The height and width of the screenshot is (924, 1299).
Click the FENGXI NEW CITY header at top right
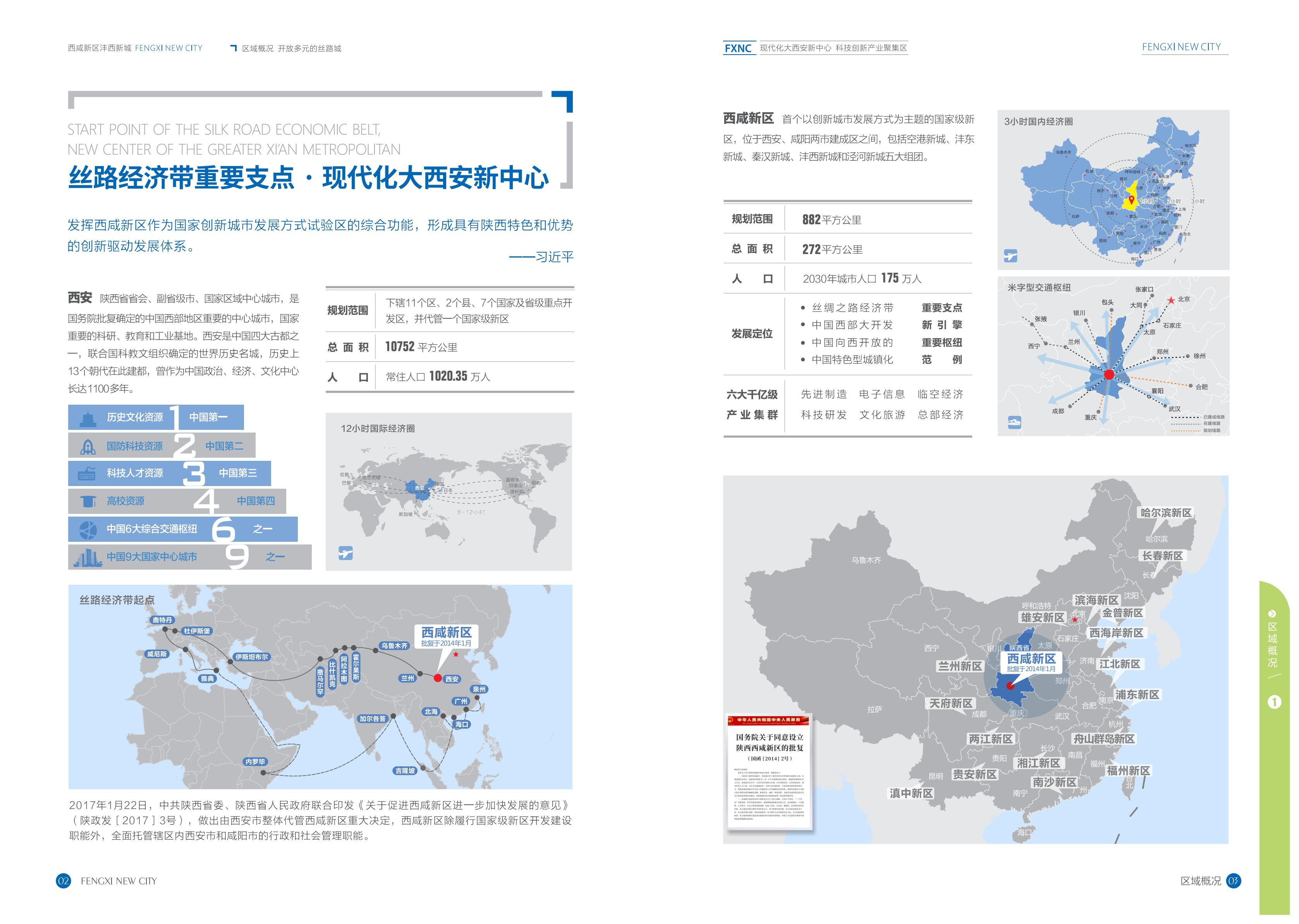[1181, 47]
